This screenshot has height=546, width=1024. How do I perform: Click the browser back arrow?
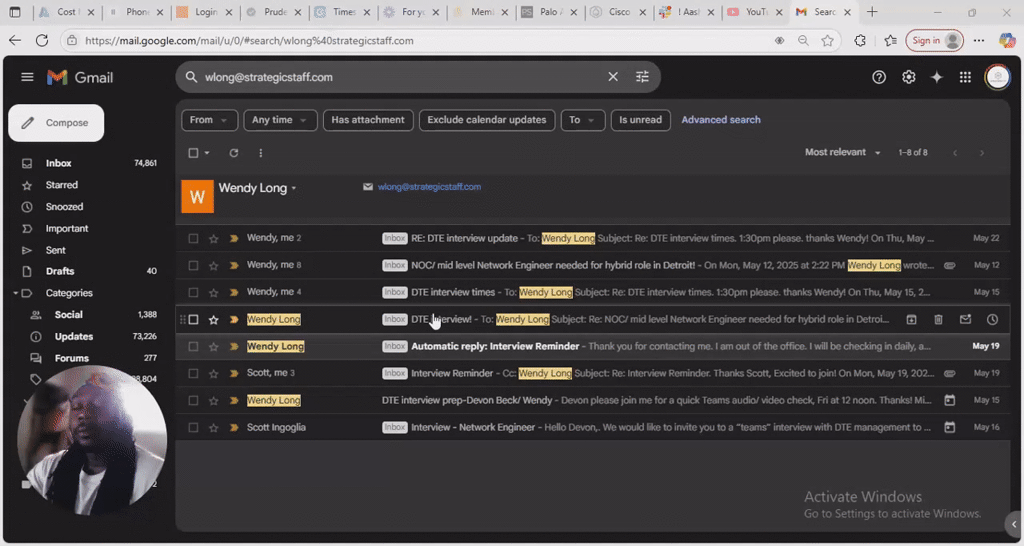pos(14,40)
